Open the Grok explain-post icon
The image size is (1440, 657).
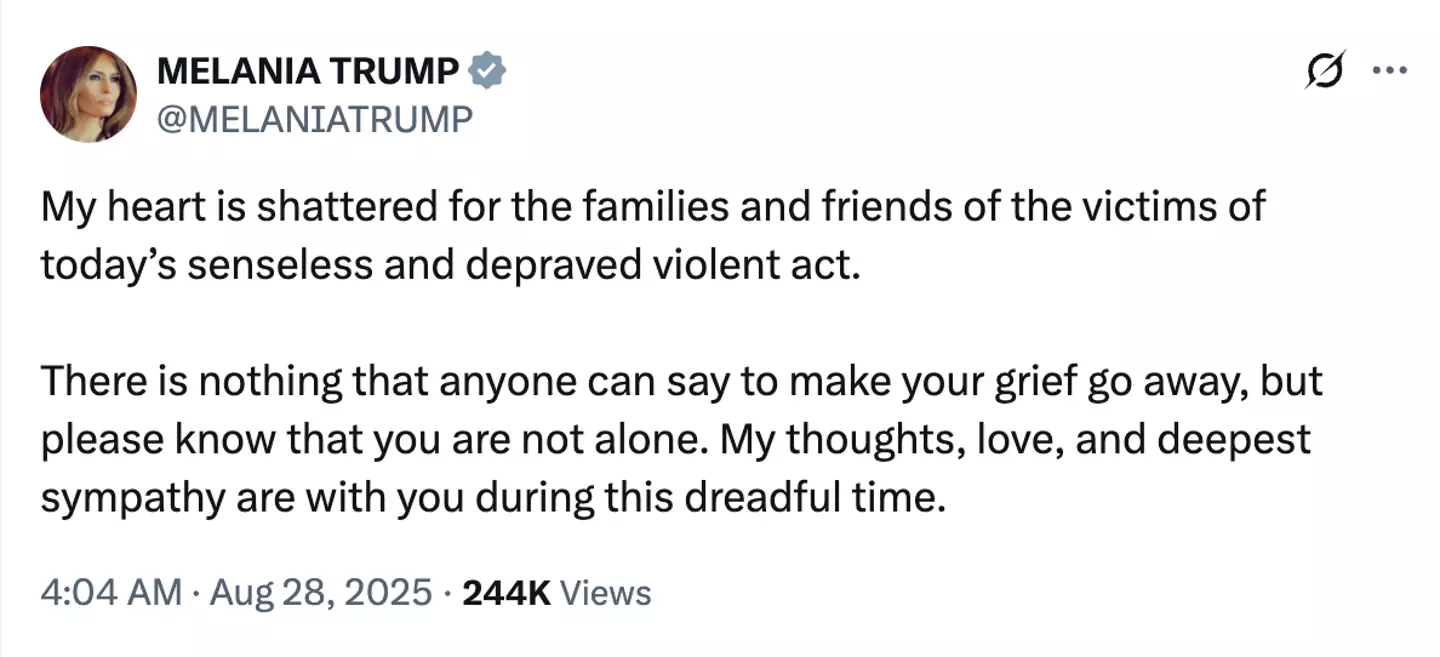tap(1325, 71)
